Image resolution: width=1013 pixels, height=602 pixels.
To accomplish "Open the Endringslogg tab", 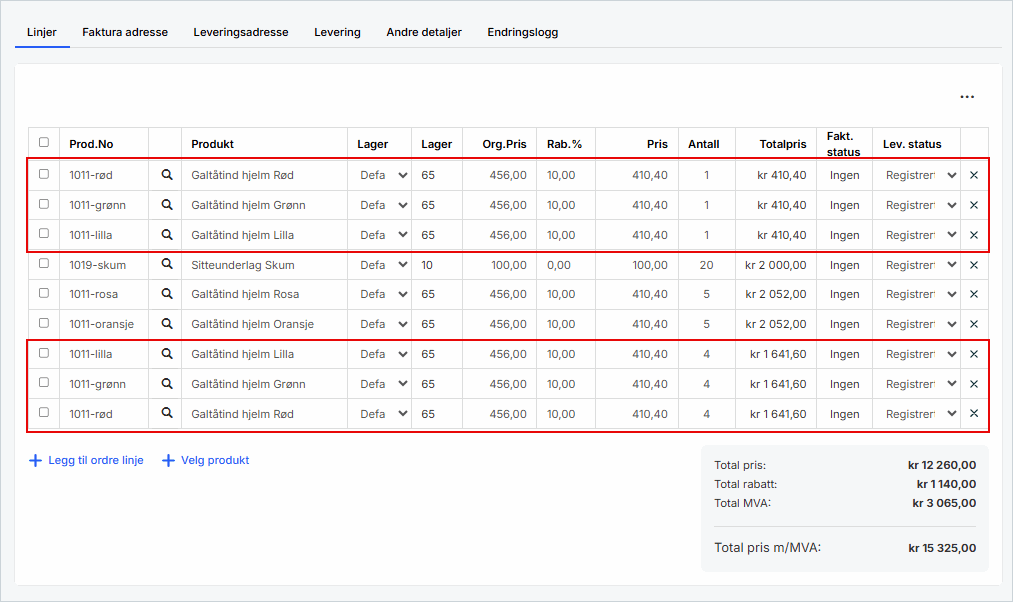I will click(x=522, y=32).
